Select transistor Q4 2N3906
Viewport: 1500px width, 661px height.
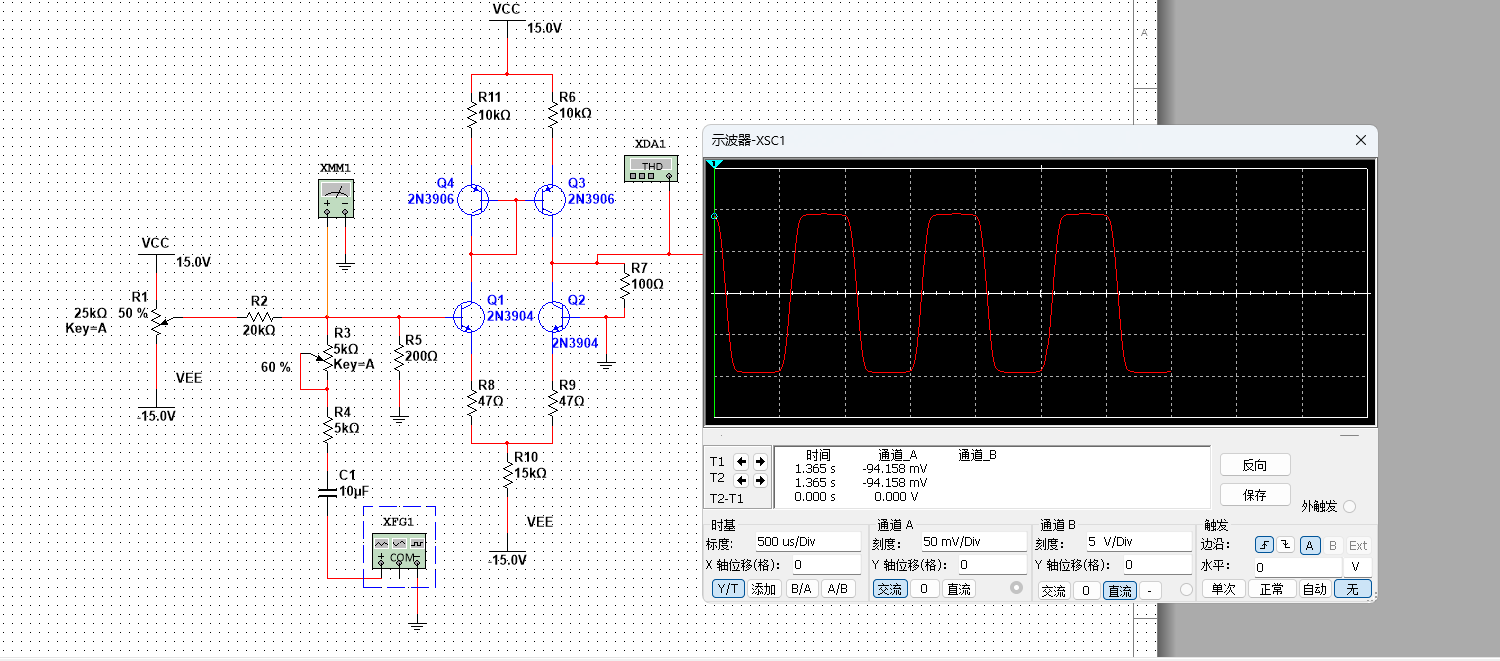472,200
